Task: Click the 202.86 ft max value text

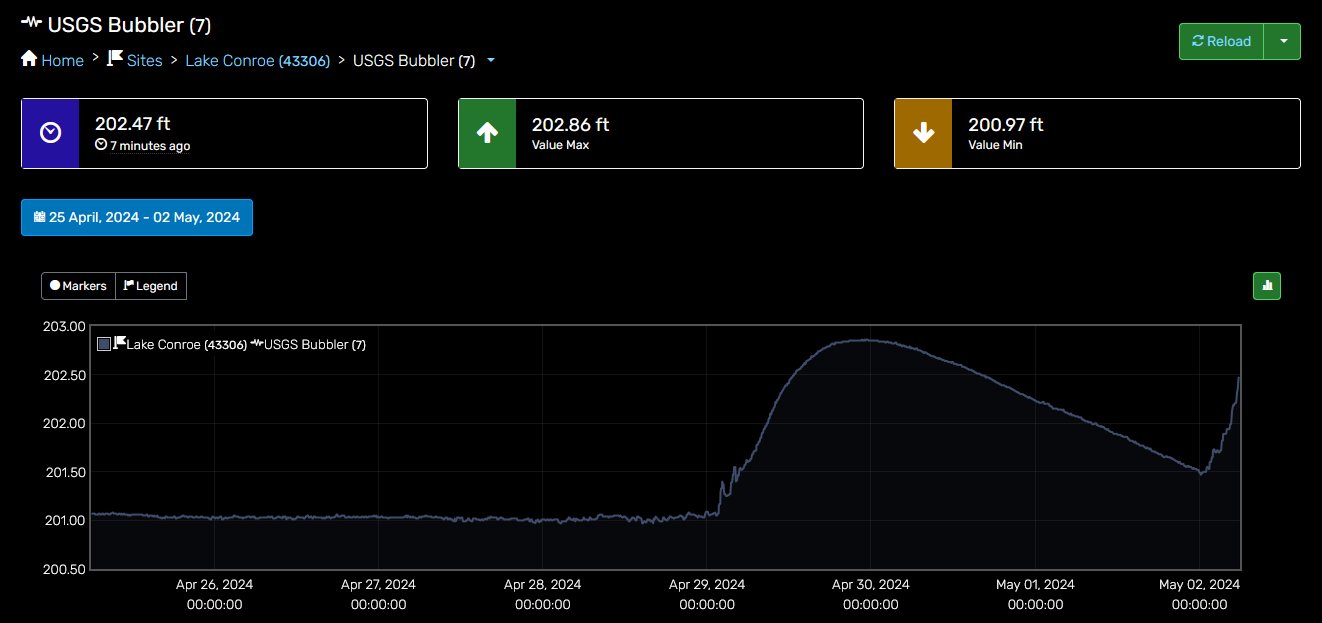Action: pos(570,124)
